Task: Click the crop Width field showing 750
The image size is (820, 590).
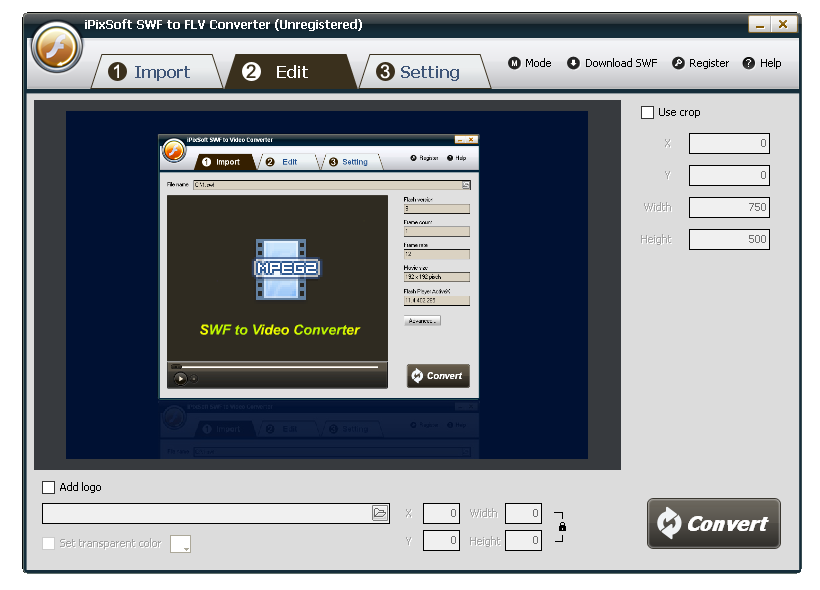Action: 729,207
